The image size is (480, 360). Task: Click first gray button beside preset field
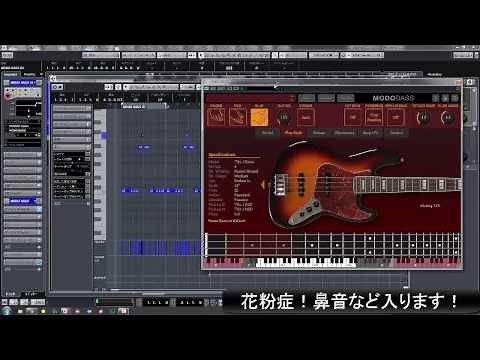click(x=306, y=98)
